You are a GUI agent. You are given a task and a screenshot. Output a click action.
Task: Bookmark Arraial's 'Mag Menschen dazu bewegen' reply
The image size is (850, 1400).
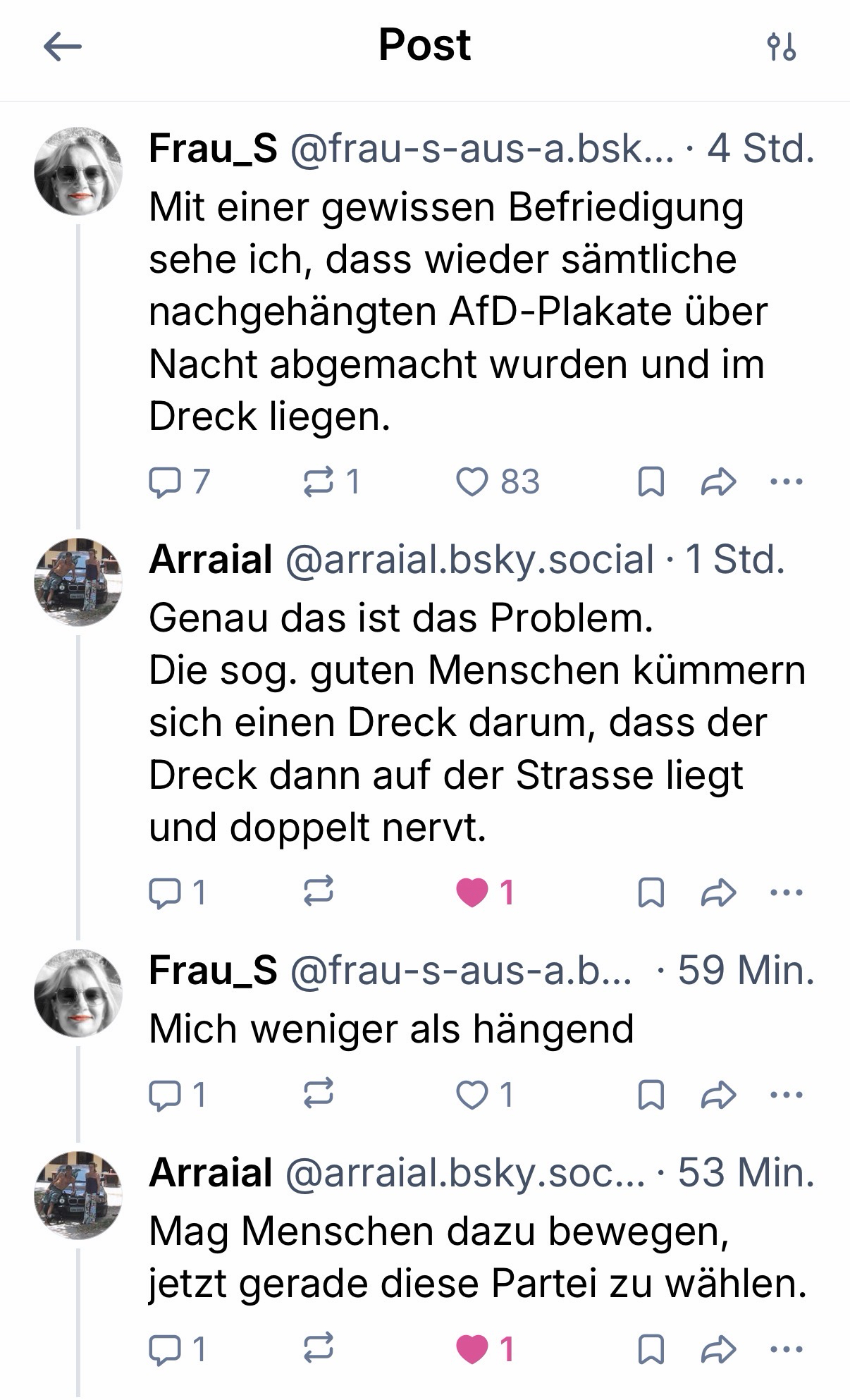point(651,1349)
